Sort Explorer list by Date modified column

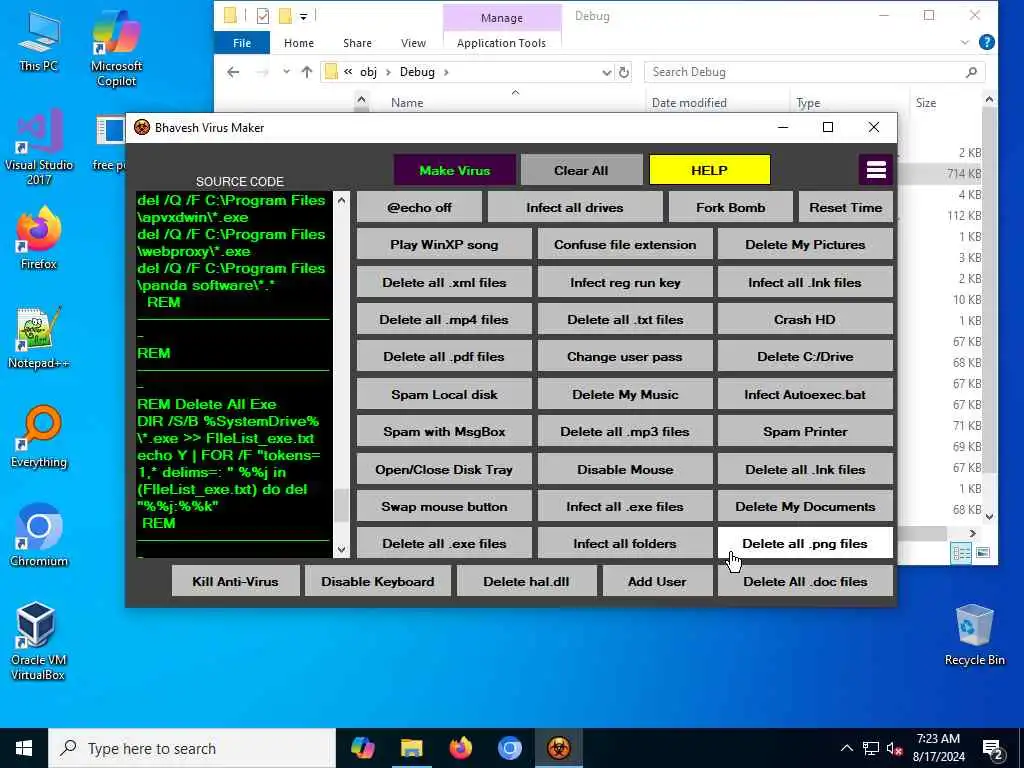click(x=689, y=103)
